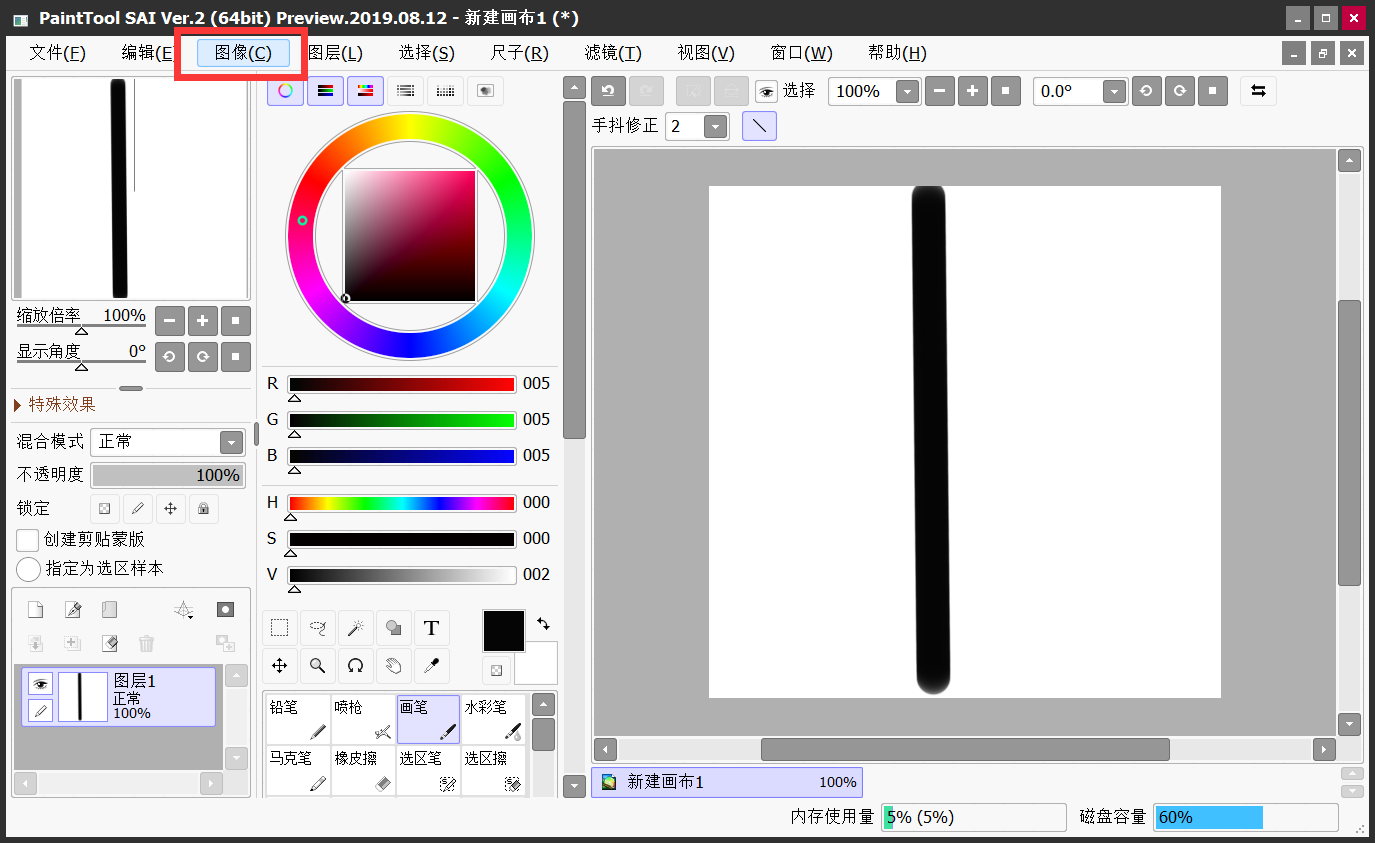Select the rectangular selection tool
The height and width of the screenshot is (843, 1375).
(280, 628)
